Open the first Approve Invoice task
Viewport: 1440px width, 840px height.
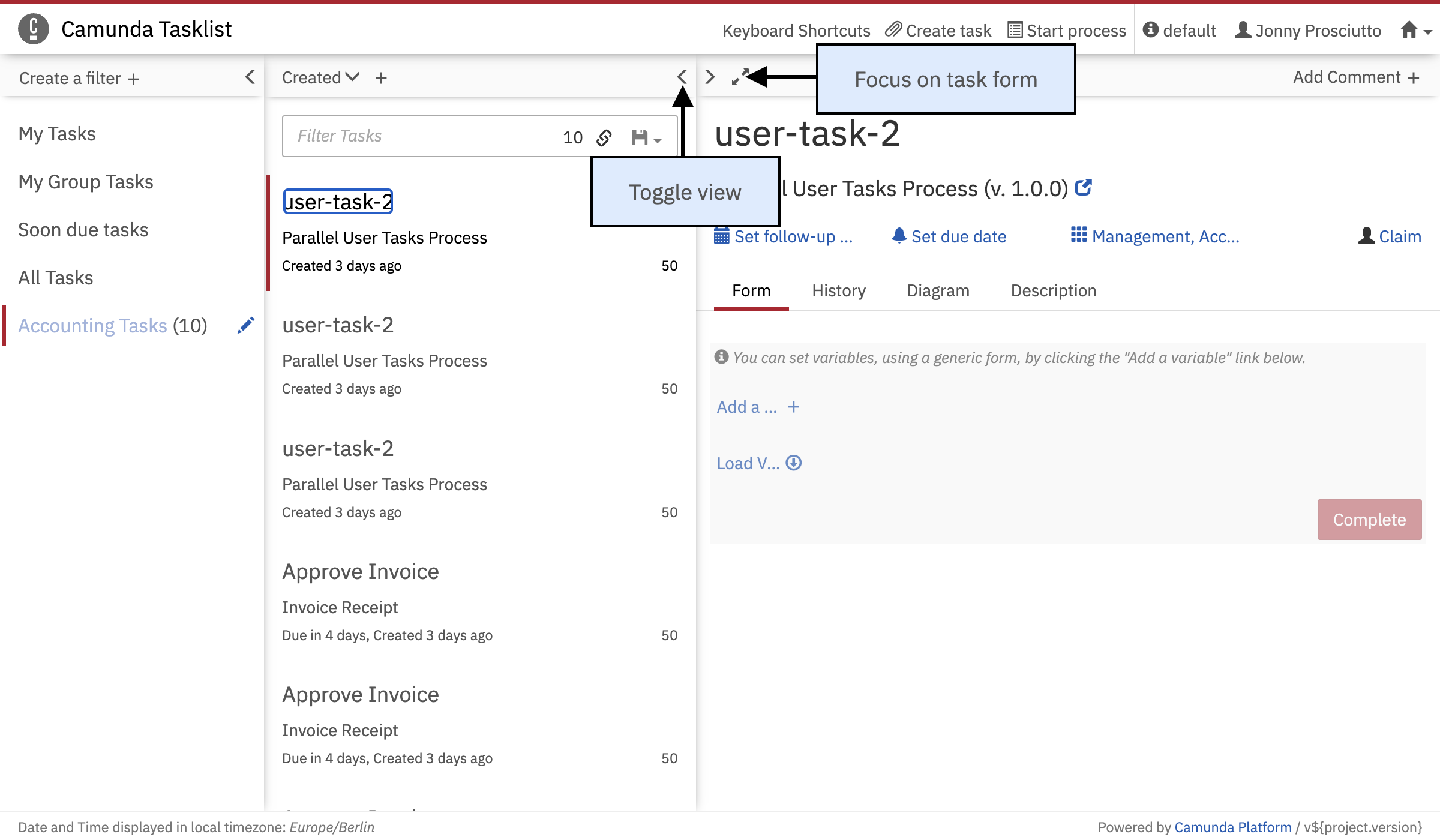click(361, 572)
